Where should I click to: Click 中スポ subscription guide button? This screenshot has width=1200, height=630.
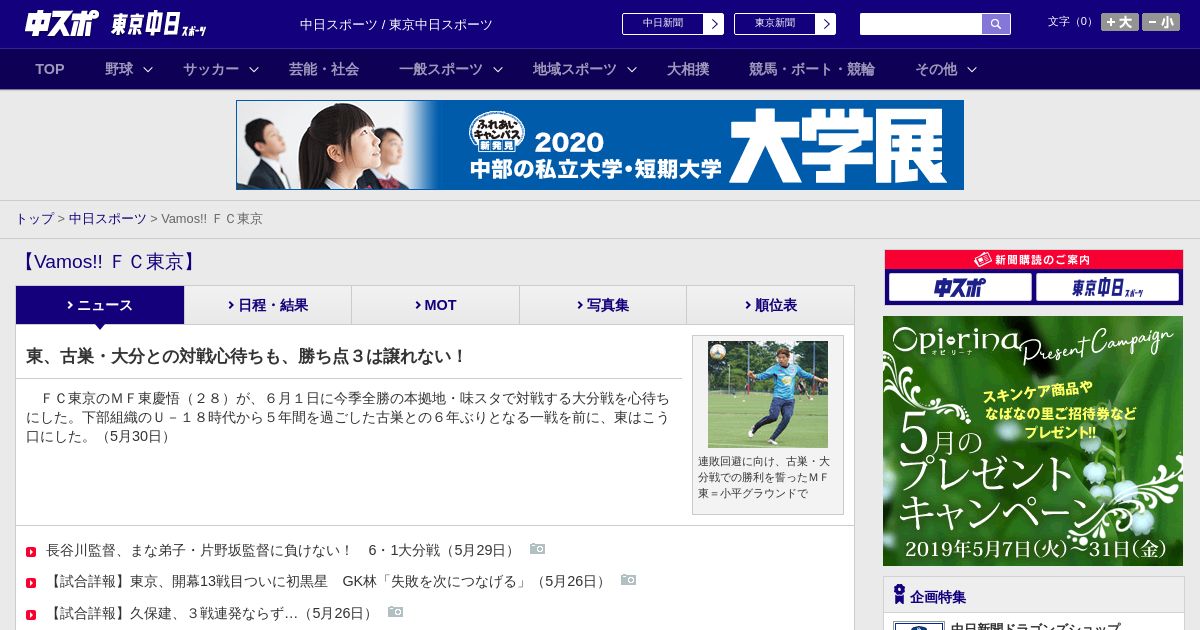point(960,288)
